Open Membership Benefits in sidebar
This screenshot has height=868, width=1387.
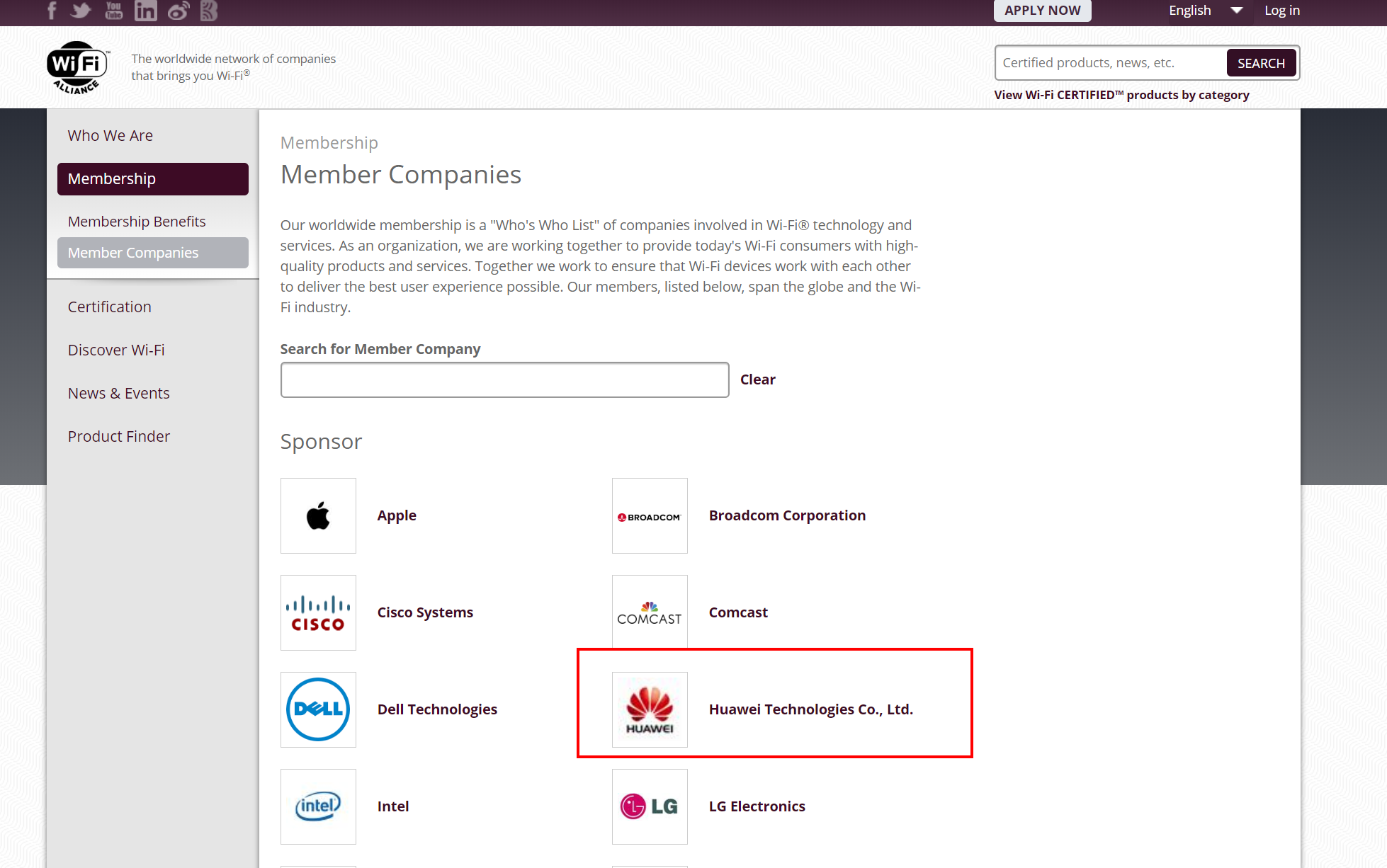tap(137, 222)
